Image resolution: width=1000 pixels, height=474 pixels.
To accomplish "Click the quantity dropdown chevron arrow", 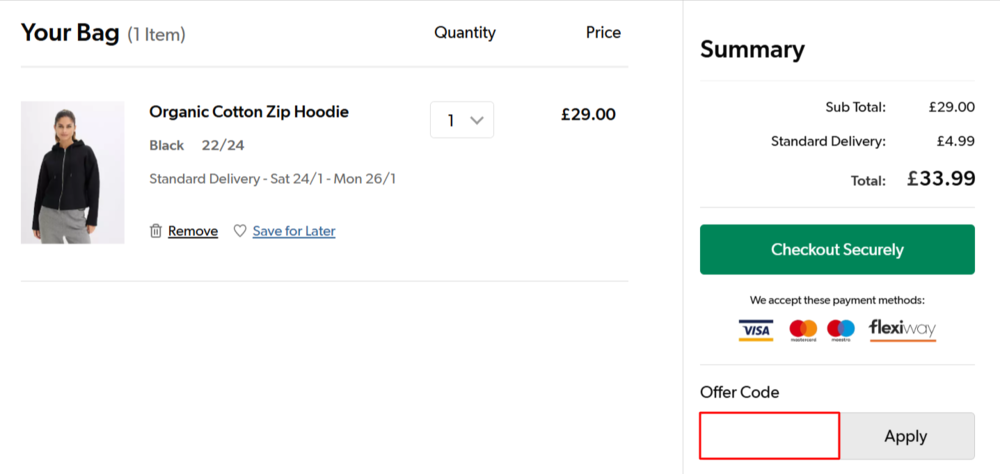I will click(477, 120).
